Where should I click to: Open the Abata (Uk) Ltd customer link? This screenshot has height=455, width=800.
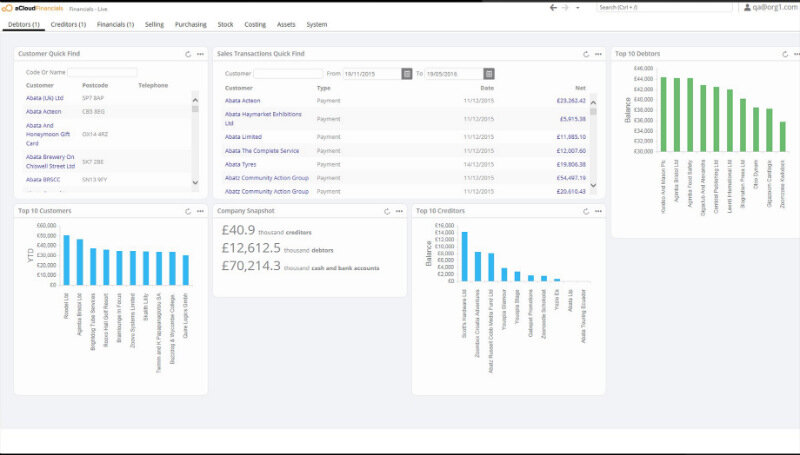[x=45, y=98]
